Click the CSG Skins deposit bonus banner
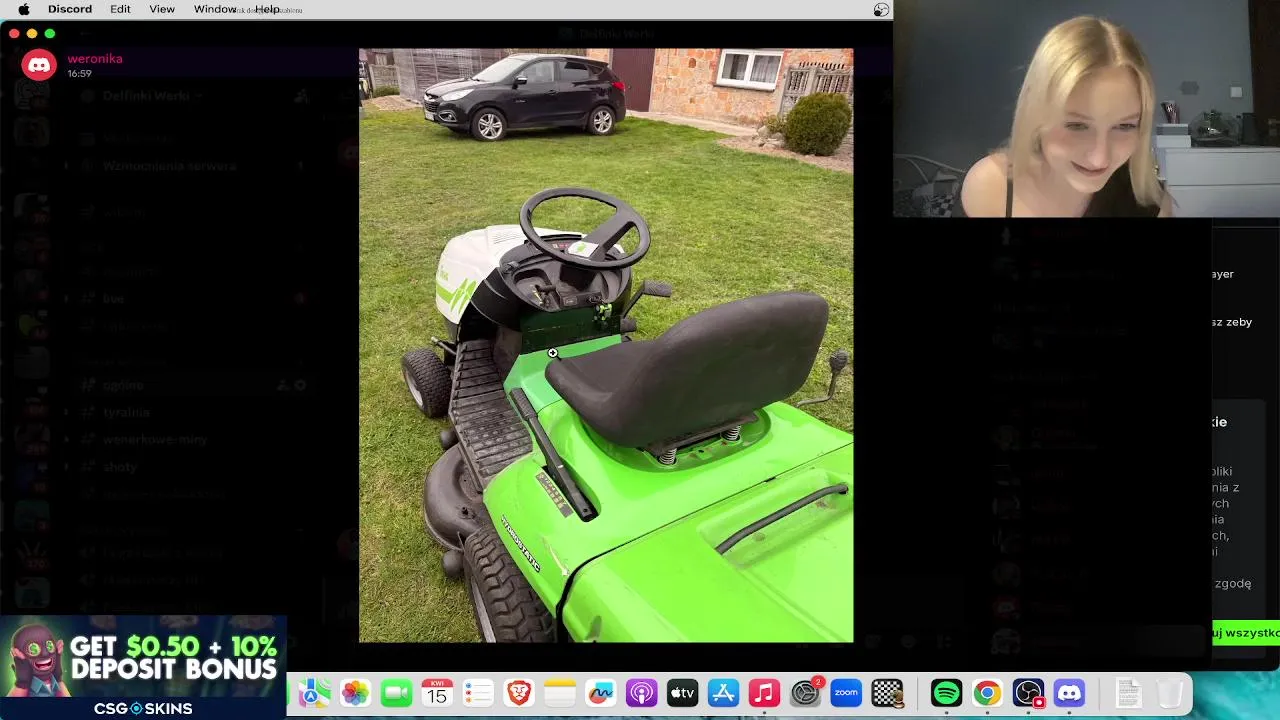This screenshot has height=720, width=1280. [143, 667]
